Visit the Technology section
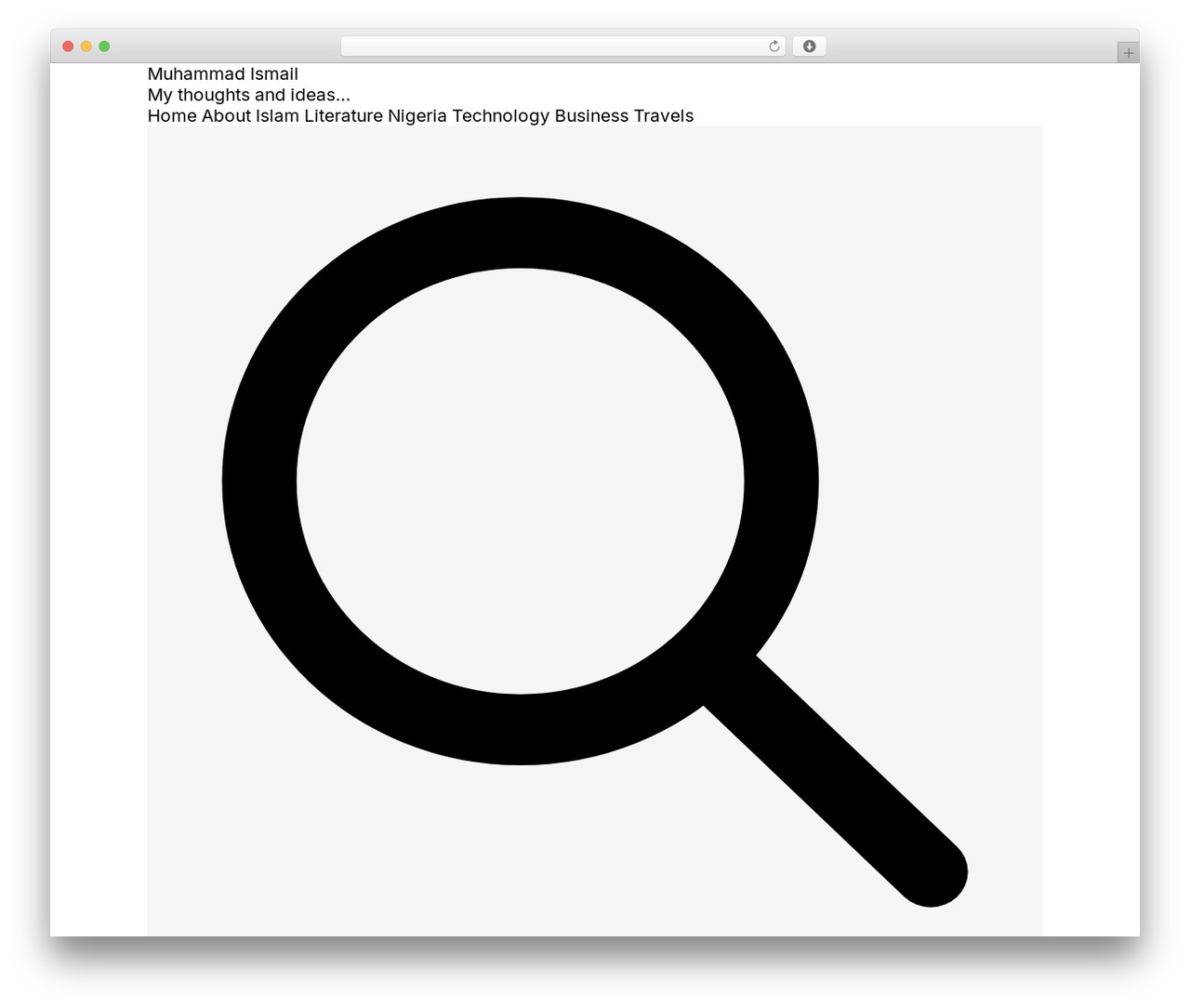This screenshot has width=1190, height=1008. pos(501,116)
